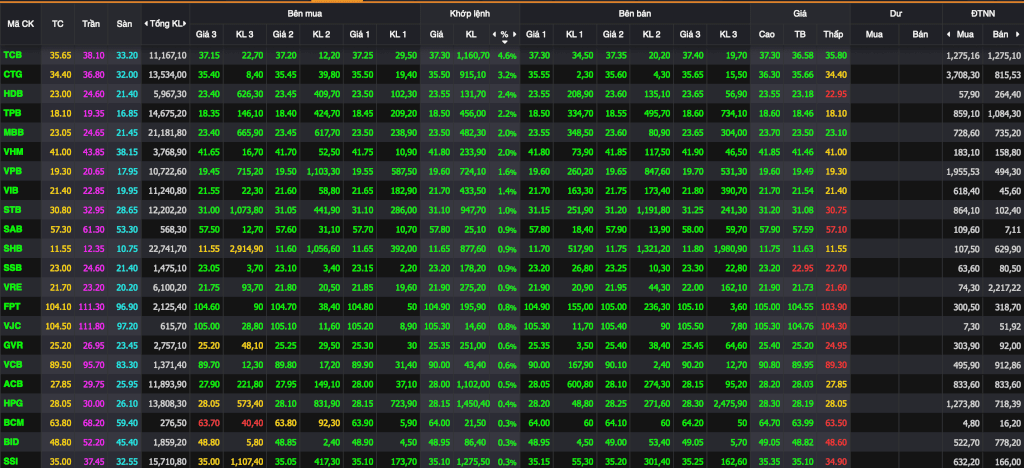Open the SSI ticker symbol
The image size is (1024, 468).
(11, 461)
